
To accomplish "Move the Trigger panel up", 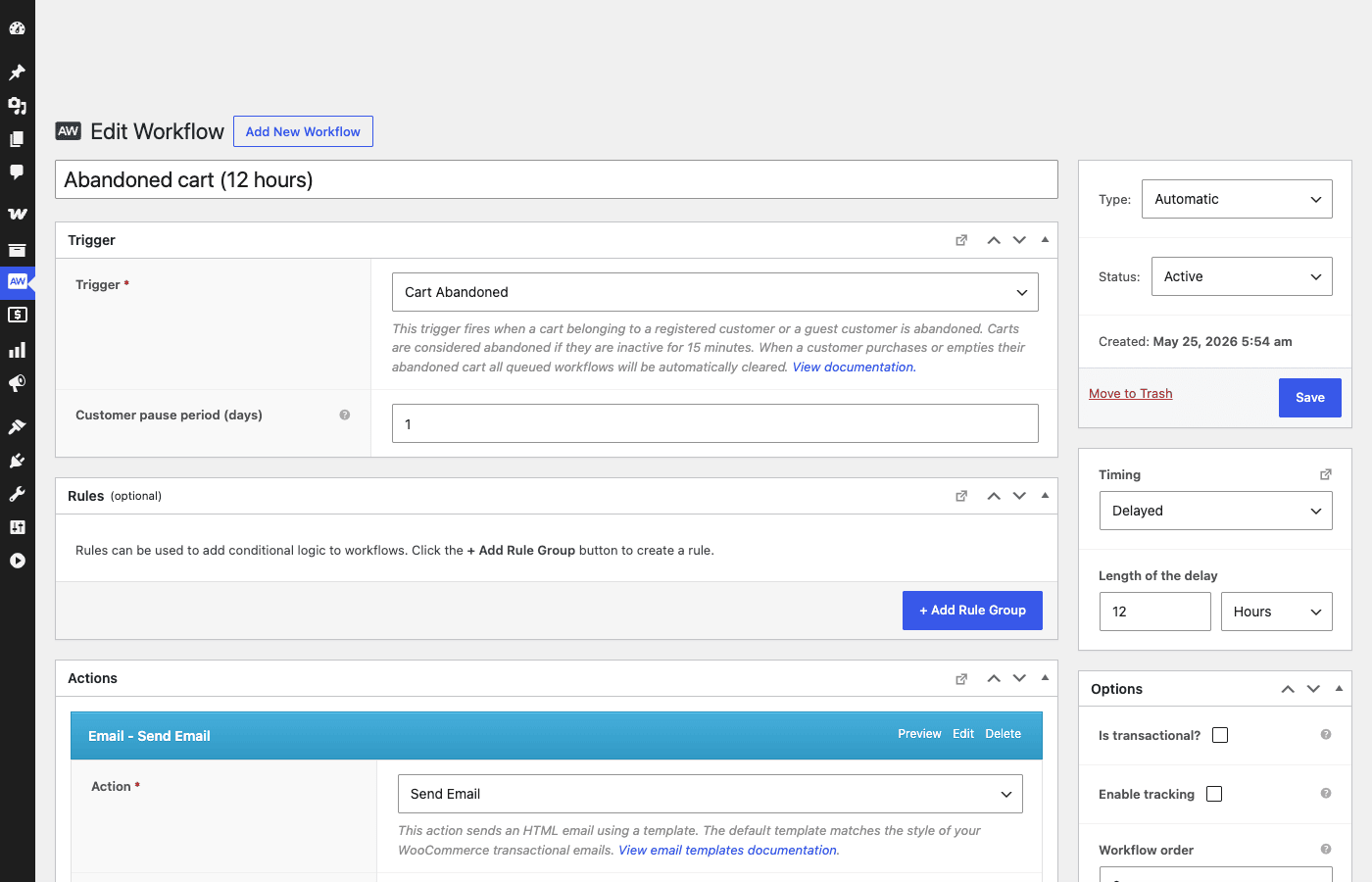I will 994,240.
